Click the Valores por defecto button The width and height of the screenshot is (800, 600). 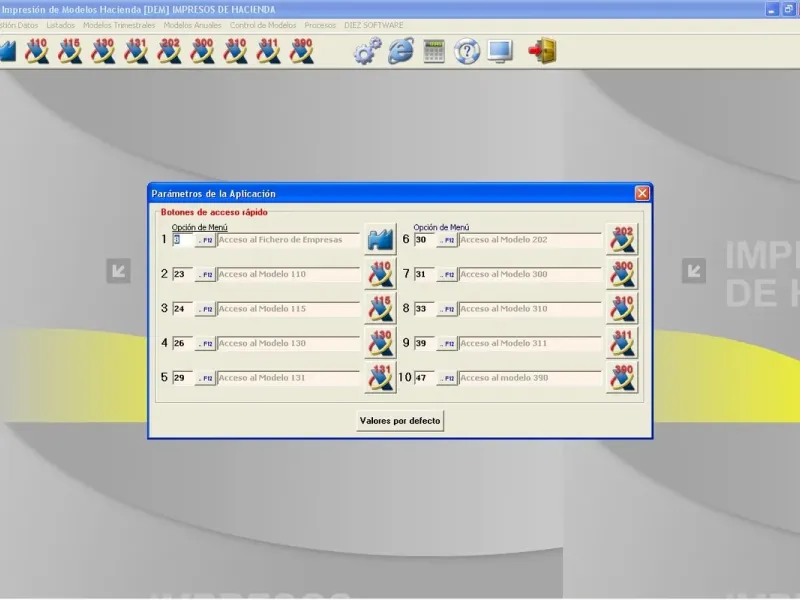[400, 421]
